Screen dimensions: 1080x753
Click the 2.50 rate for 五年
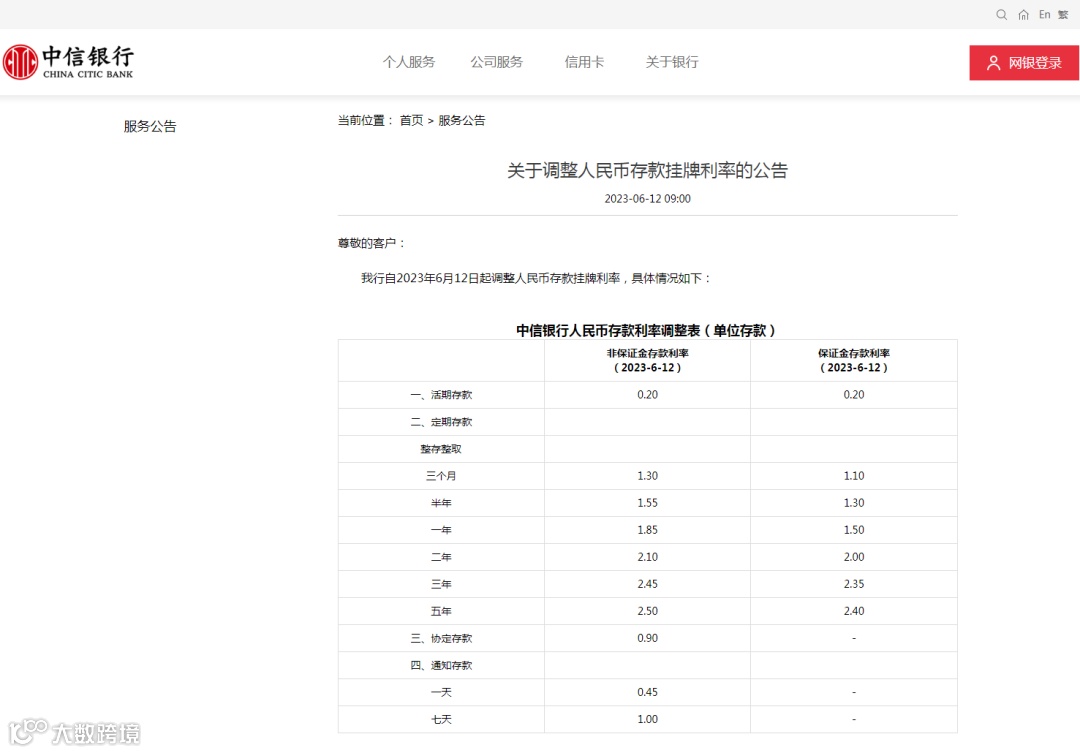647,611
